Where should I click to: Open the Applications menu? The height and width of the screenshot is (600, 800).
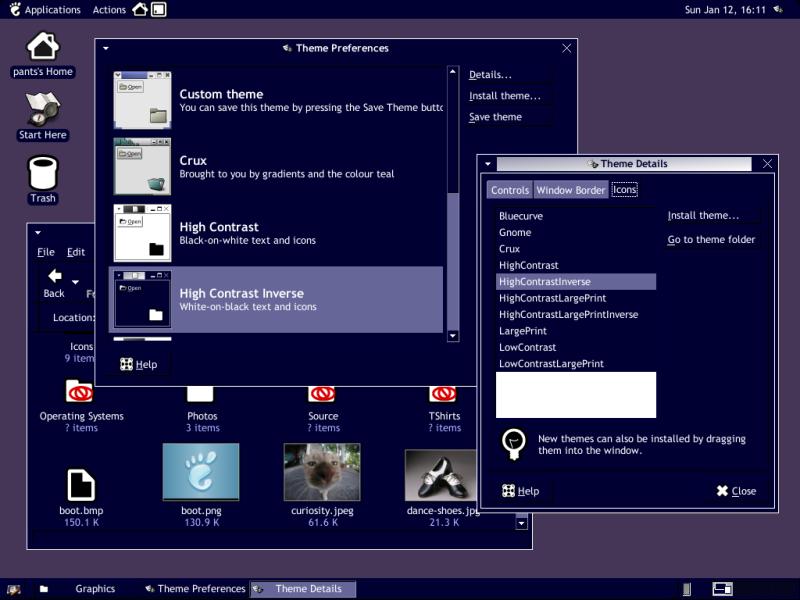tap(44, 10)
